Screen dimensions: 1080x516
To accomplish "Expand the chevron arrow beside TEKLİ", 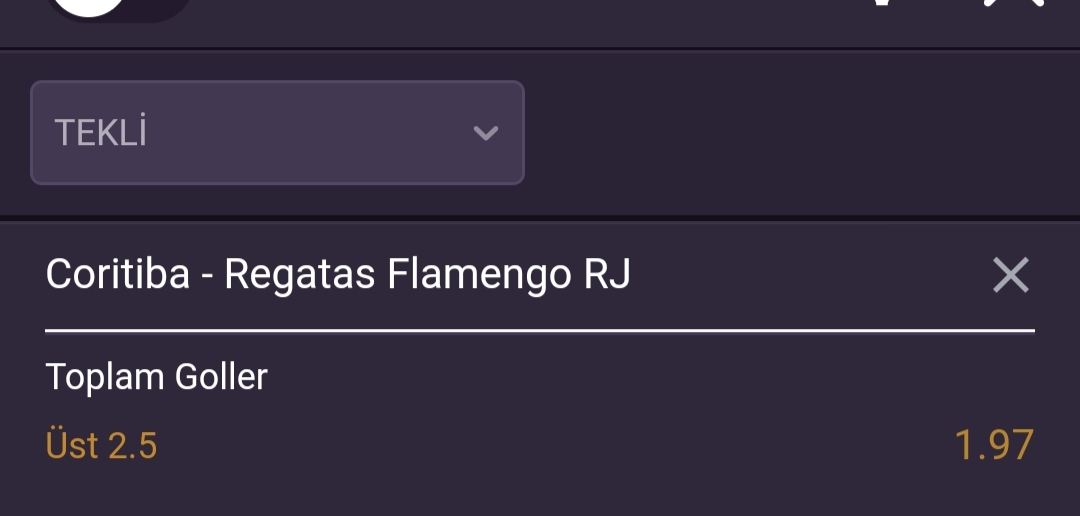I will coord(486,132).
